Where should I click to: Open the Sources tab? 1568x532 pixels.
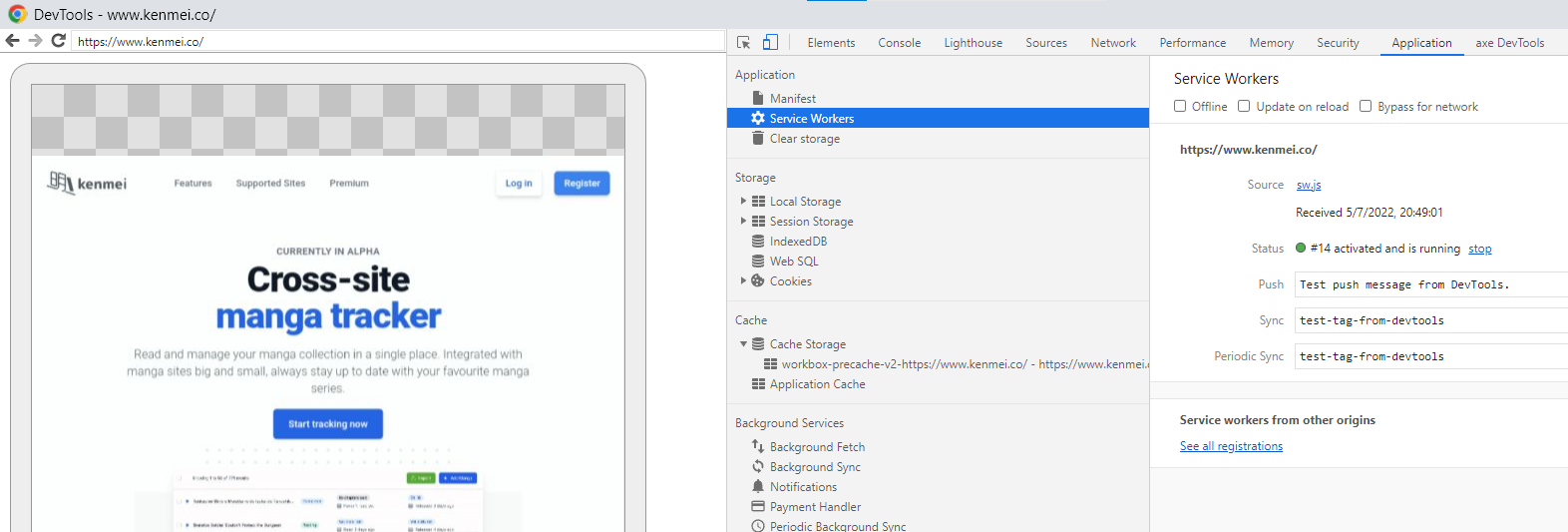(1046, 43)
